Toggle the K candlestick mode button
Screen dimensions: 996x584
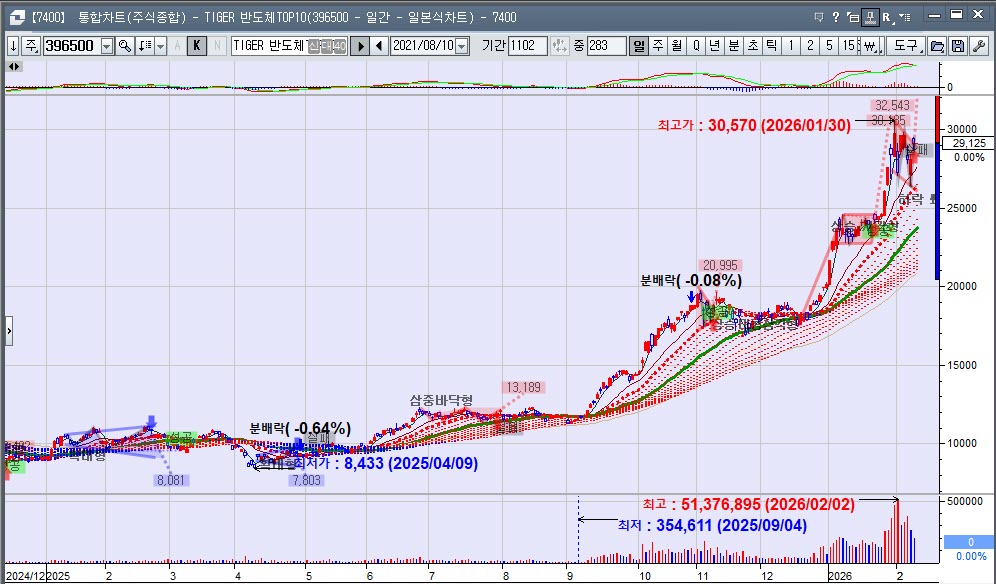tap(197, 46)
